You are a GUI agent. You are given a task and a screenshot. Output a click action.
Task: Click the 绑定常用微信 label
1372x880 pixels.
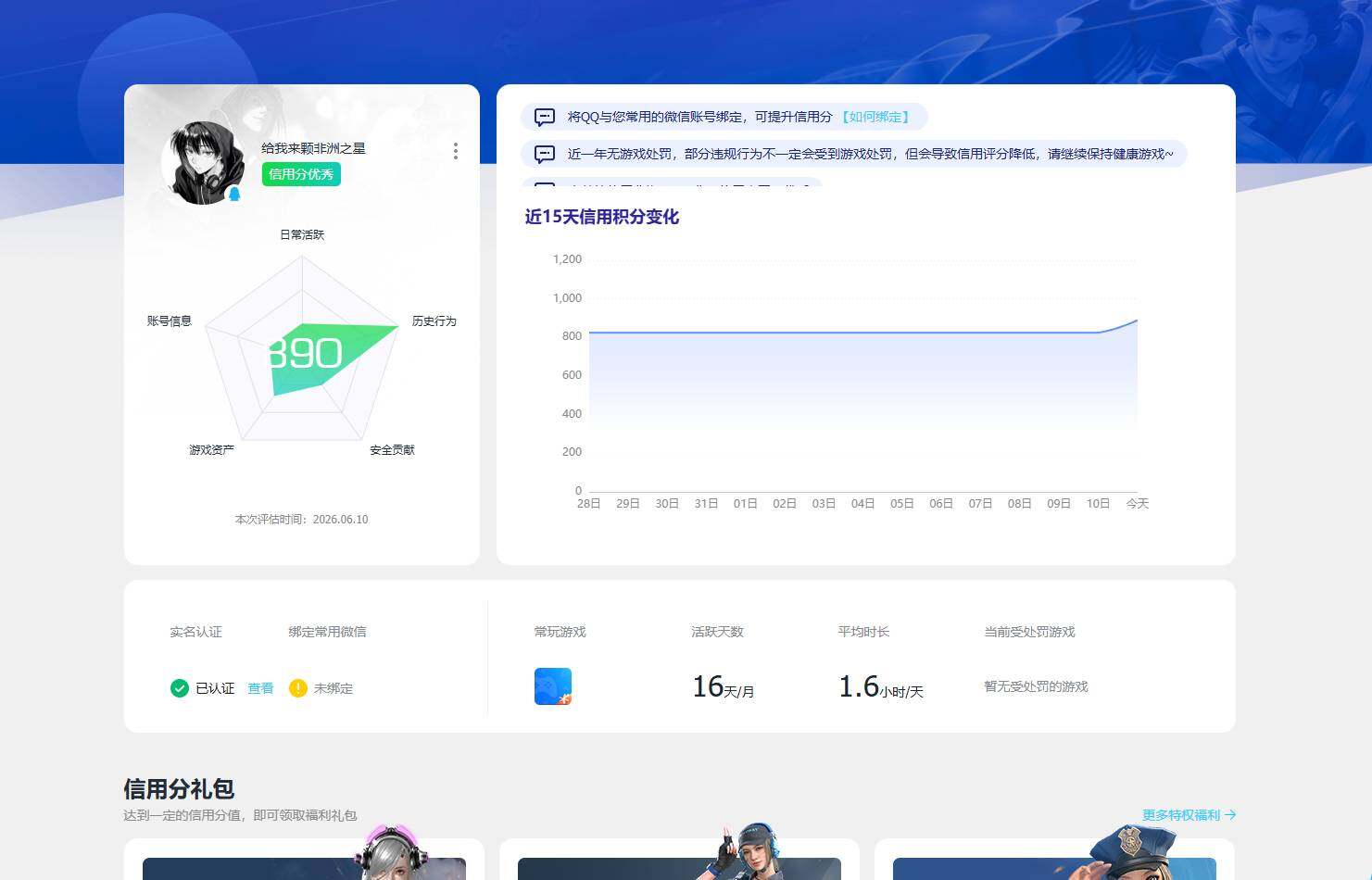point(327,632)
